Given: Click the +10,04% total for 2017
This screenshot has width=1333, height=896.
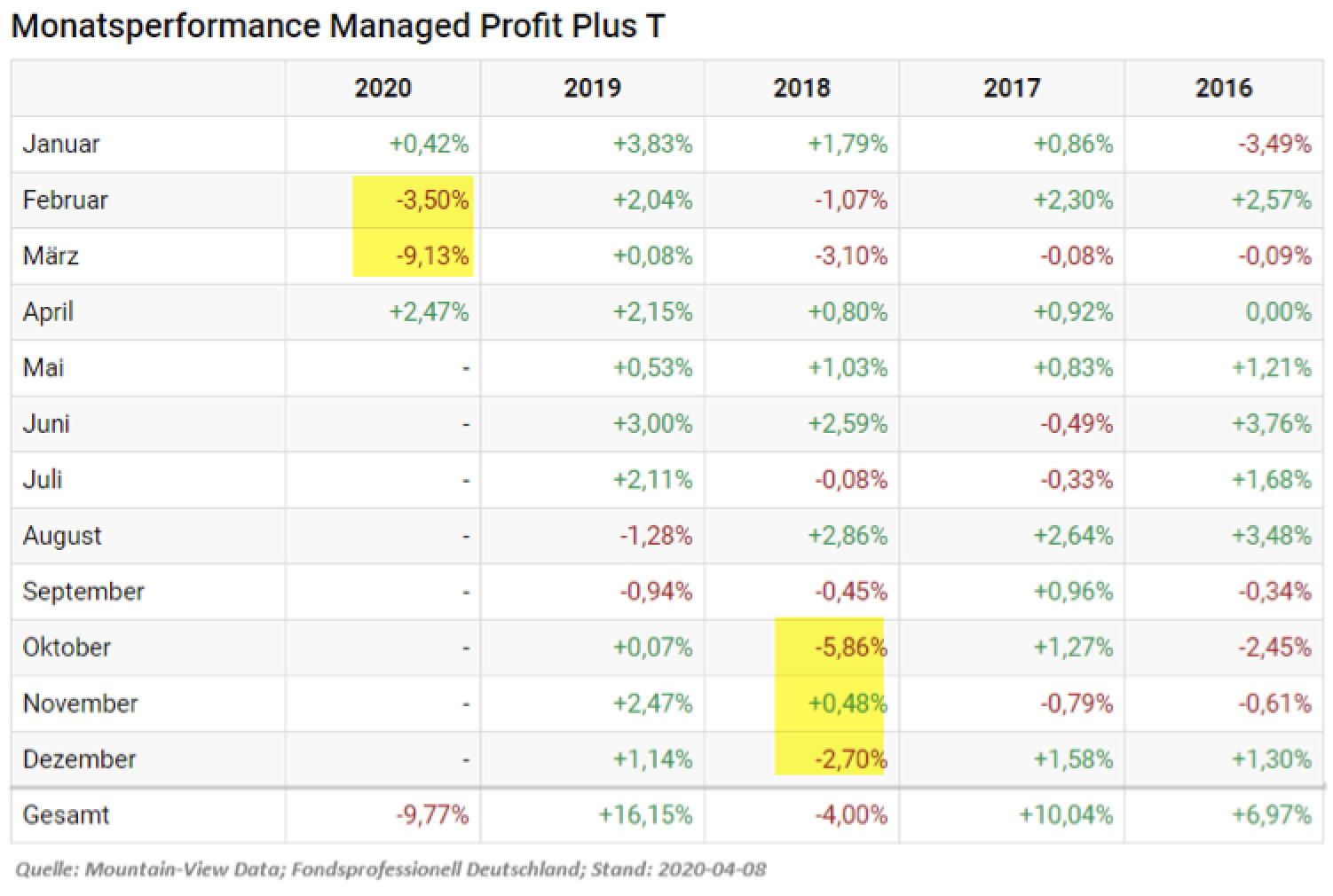Looking at the screenshot, I should 1065,814.
